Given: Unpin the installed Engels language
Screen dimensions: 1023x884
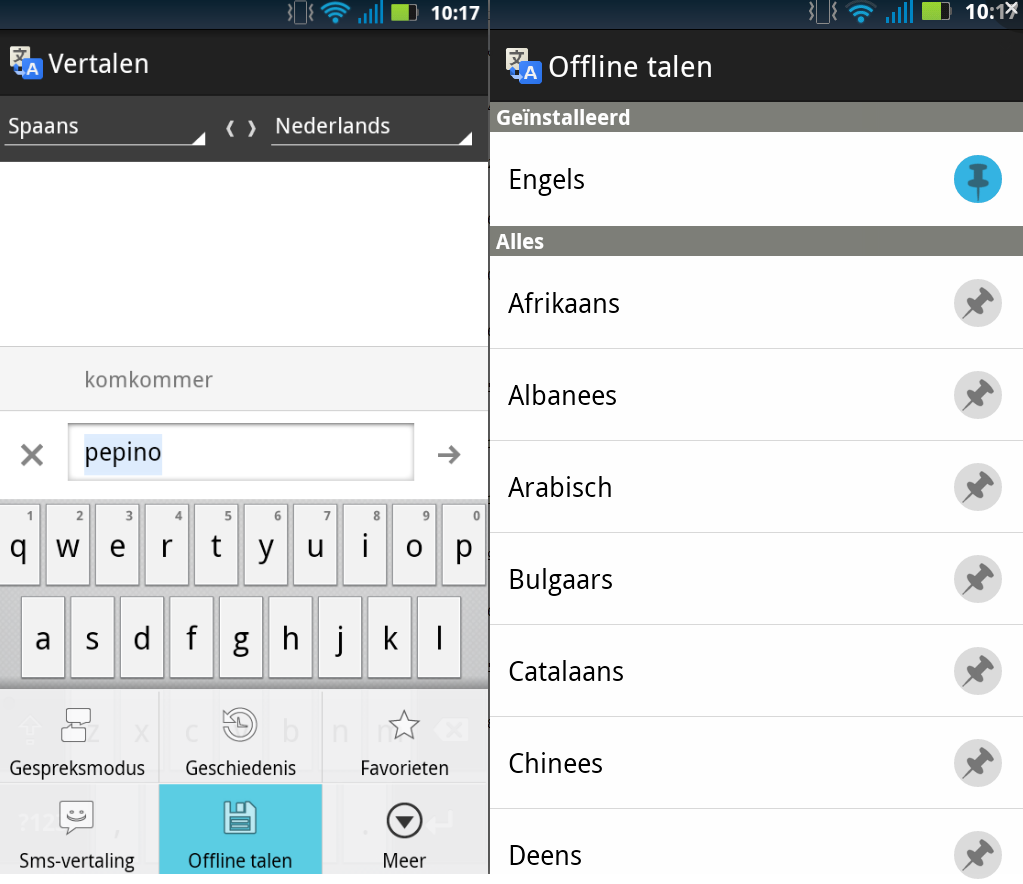Looking at the screenshot, I should pyautogui.click(x=977, y=180).
